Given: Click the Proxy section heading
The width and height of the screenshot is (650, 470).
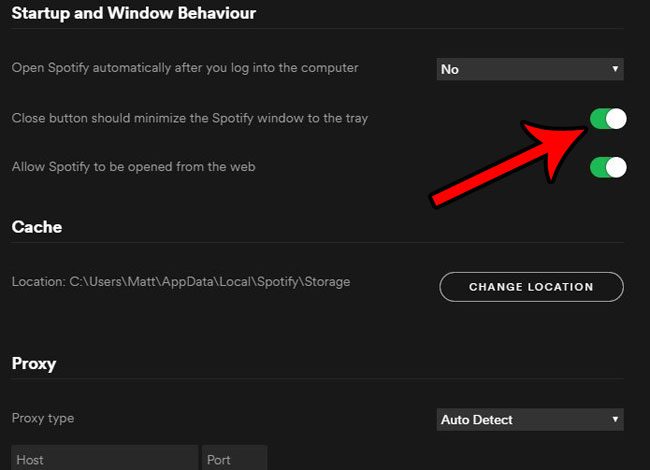Looking at the screenshot, I should click(x=34, y=363).
